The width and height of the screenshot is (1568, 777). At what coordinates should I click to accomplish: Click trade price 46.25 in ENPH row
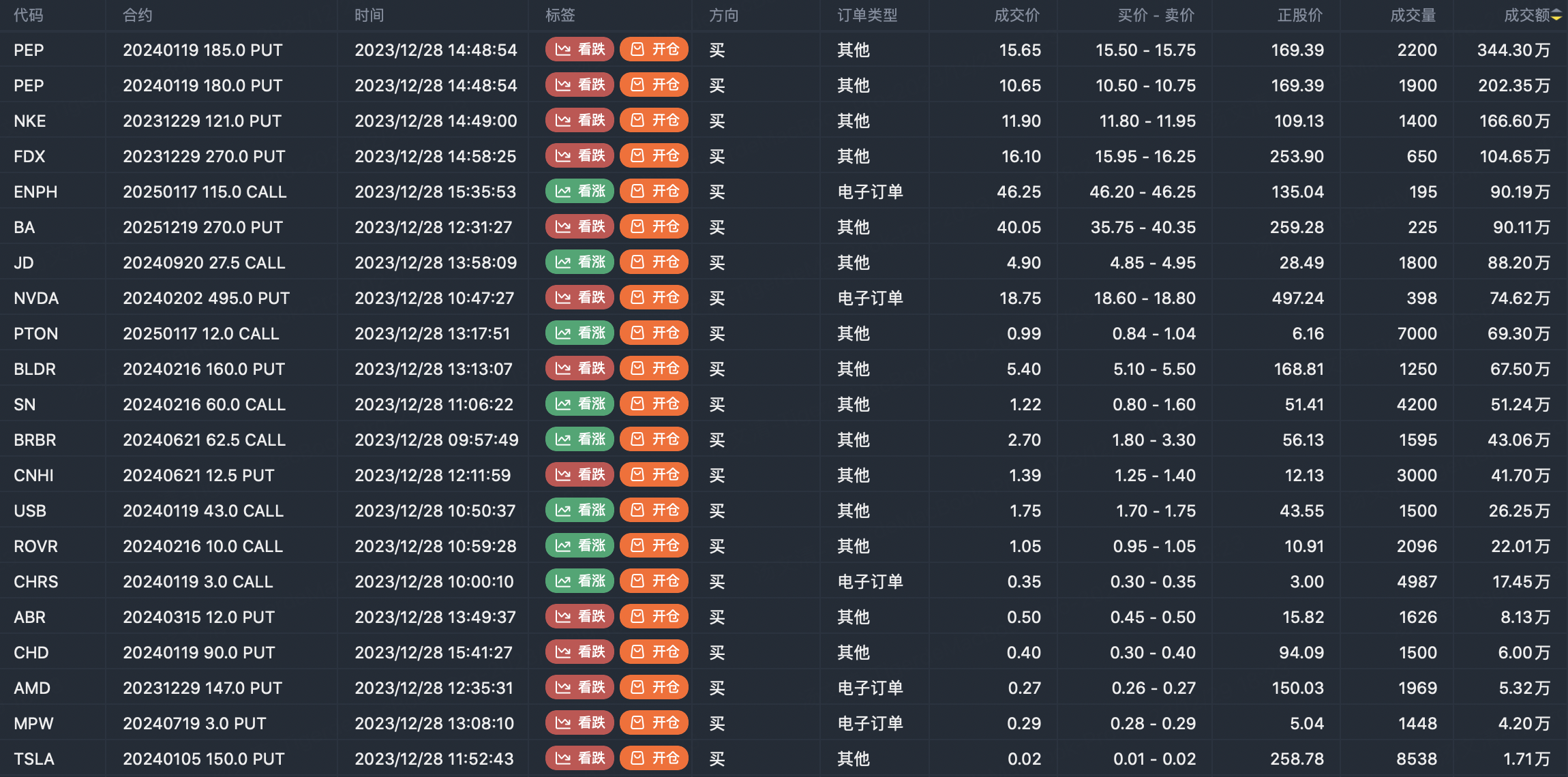point(1019,192)
